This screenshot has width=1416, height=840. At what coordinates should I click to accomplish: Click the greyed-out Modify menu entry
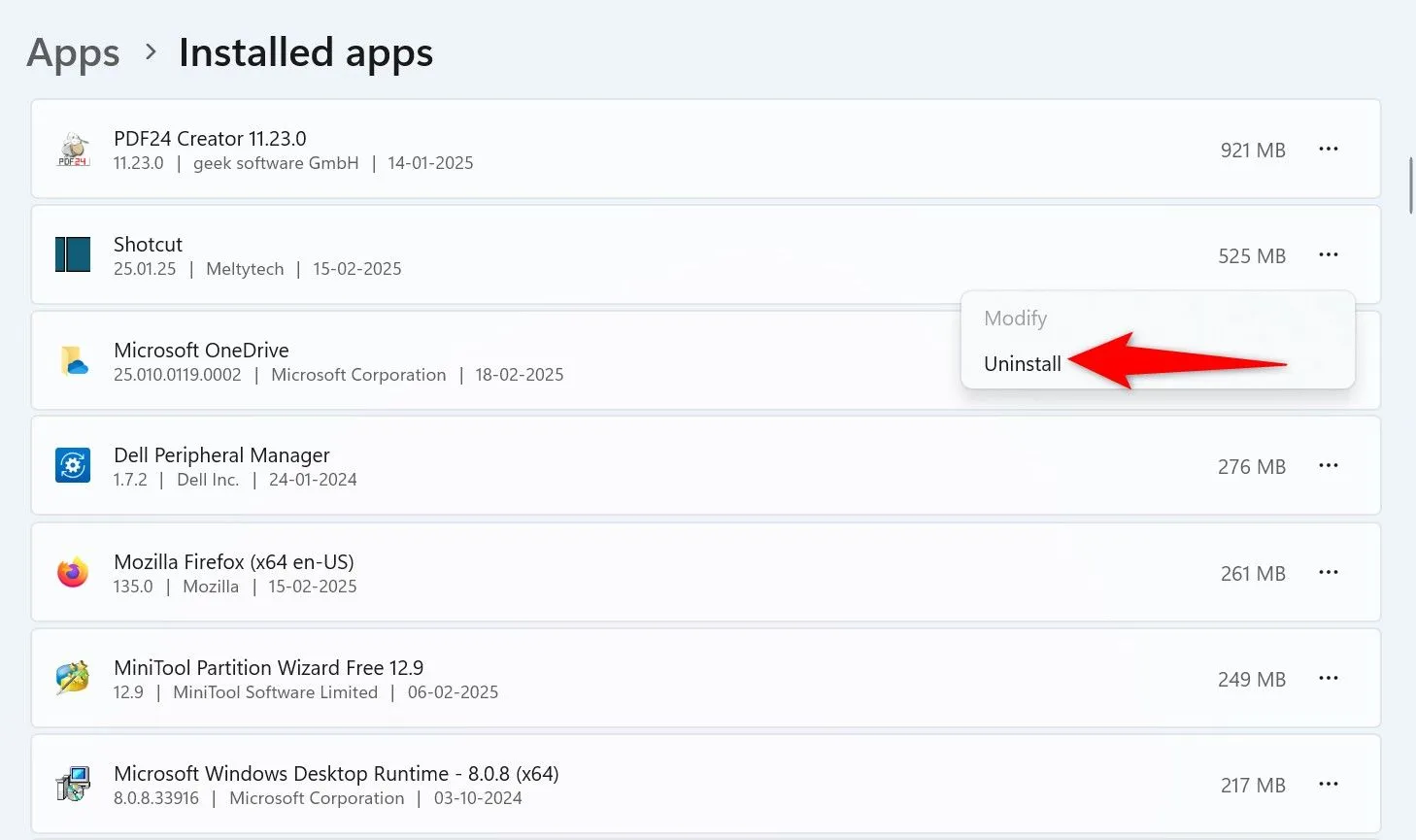(1016, 319)
